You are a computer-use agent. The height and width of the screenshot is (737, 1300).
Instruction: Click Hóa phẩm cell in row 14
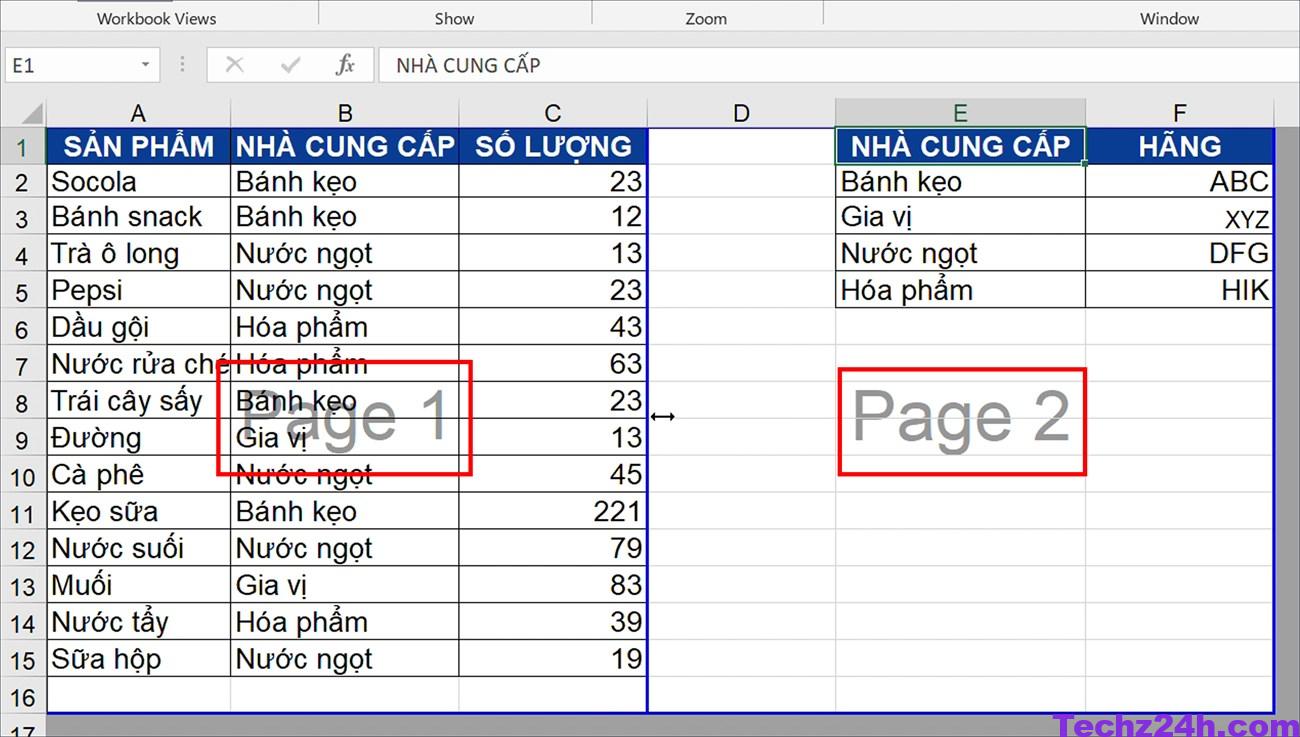[x=345, y=622]
